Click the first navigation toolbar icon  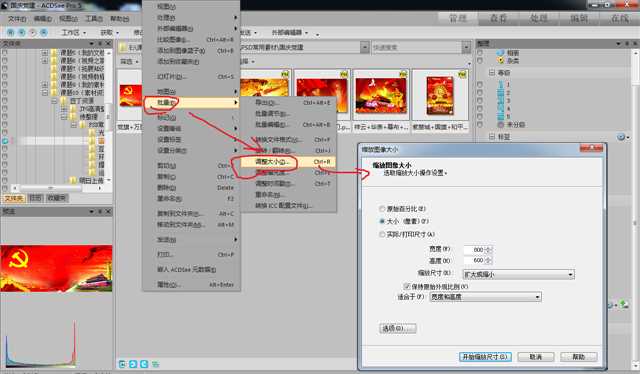[x=11, y=32]
